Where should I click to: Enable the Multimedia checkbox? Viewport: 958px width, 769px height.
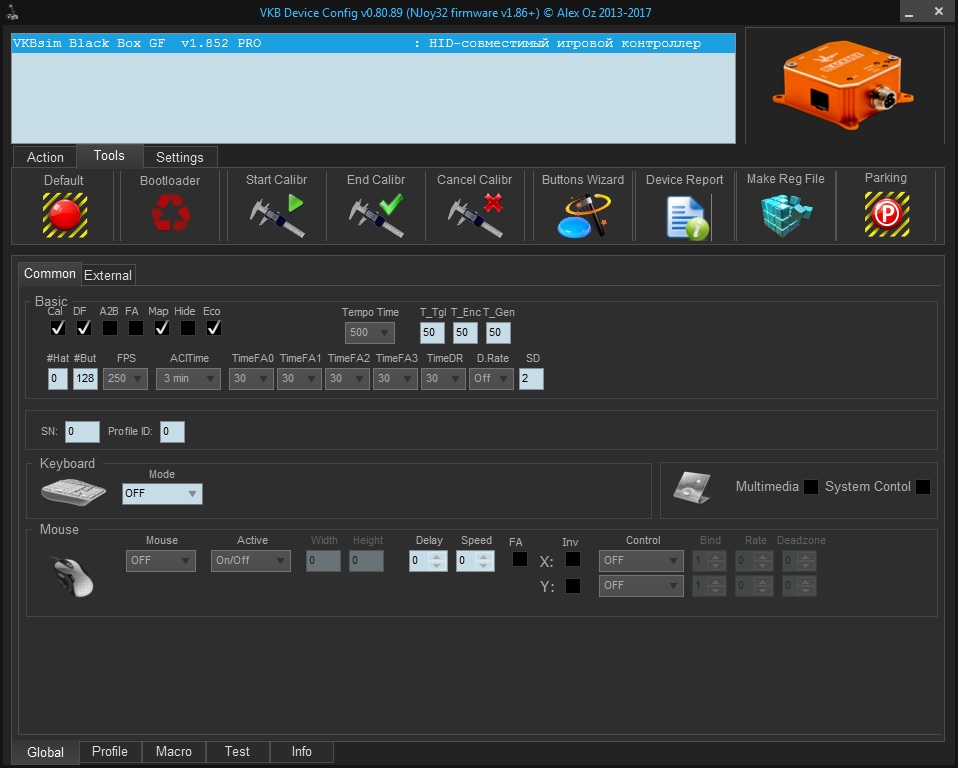810,487
